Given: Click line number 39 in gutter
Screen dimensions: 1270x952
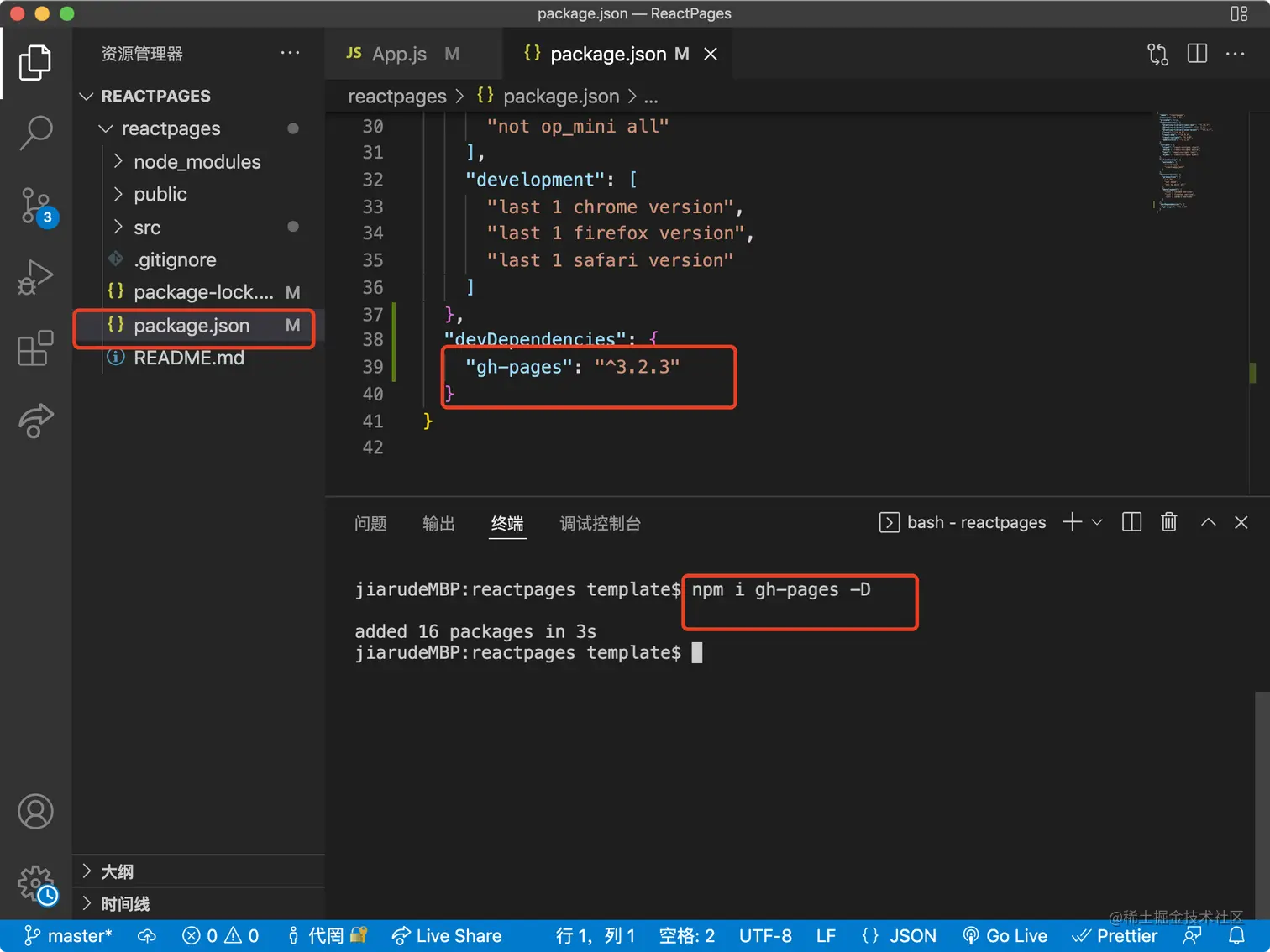Looking at the screenshot, I should (x=373, y=367).
